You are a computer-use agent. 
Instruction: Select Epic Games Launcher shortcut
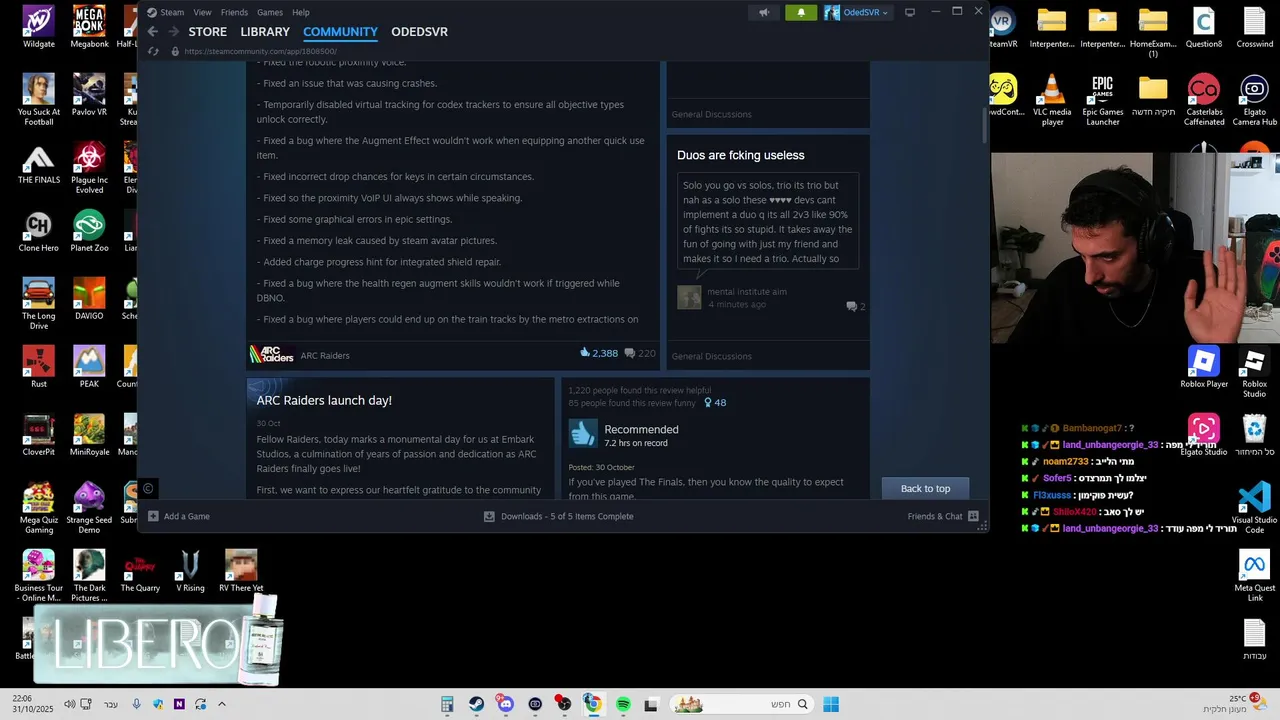[x=1103, y=99]
